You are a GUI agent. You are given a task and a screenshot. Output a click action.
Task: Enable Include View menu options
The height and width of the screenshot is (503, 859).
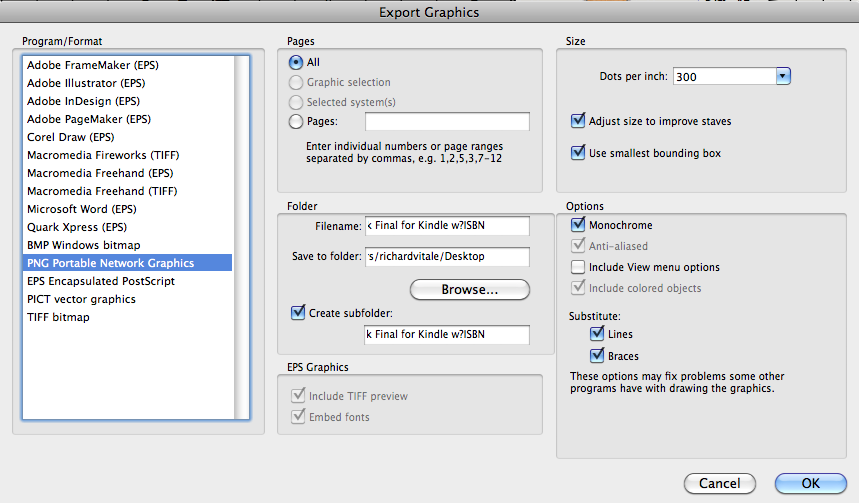(x=578, y=267)
